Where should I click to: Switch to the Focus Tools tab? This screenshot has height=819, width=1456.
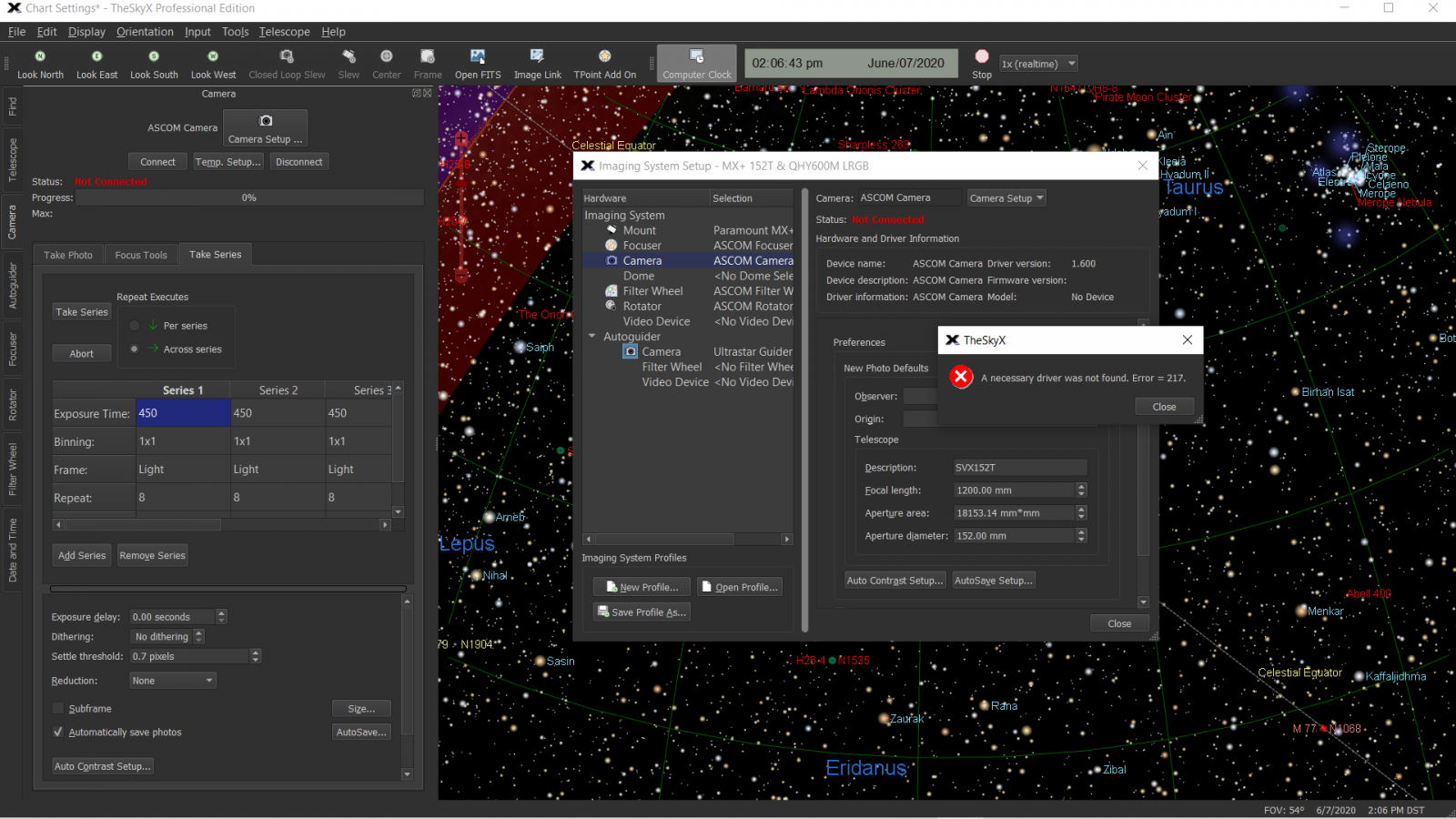tap(141, 256)
